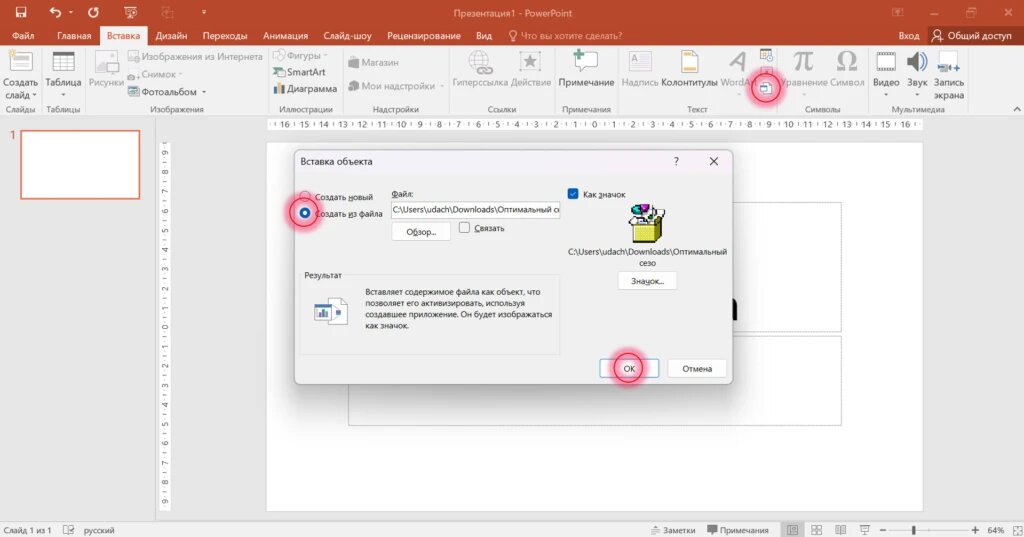Expand the Screenshot (Снимок) dropdown
Viewport: 1024px width, 537px height.
pyautogui.click(x=180, y=74)
